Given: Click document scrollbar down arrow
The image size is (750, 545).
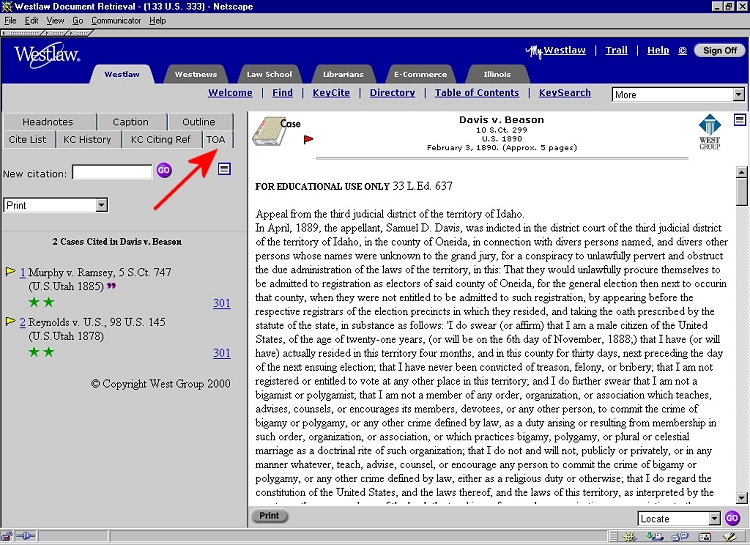Looking at the screenshot, I should click(x=741, y=498).
